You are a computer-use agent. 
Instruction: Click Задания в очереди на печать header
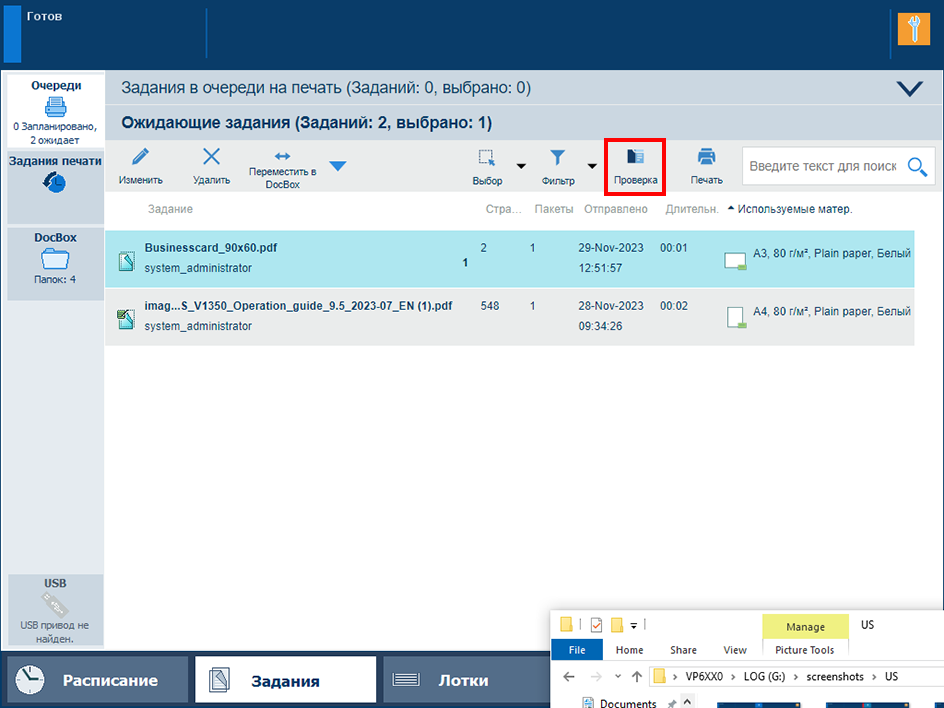(326, 88)
